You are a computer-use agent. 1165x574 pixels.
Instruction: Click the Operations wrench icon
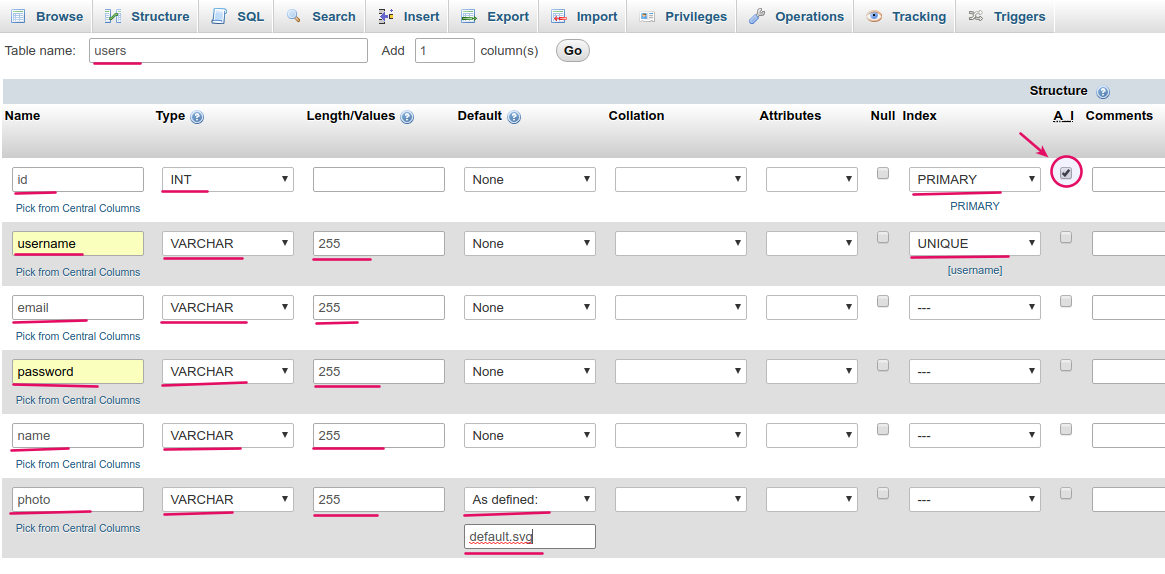(x=757, y=16)
